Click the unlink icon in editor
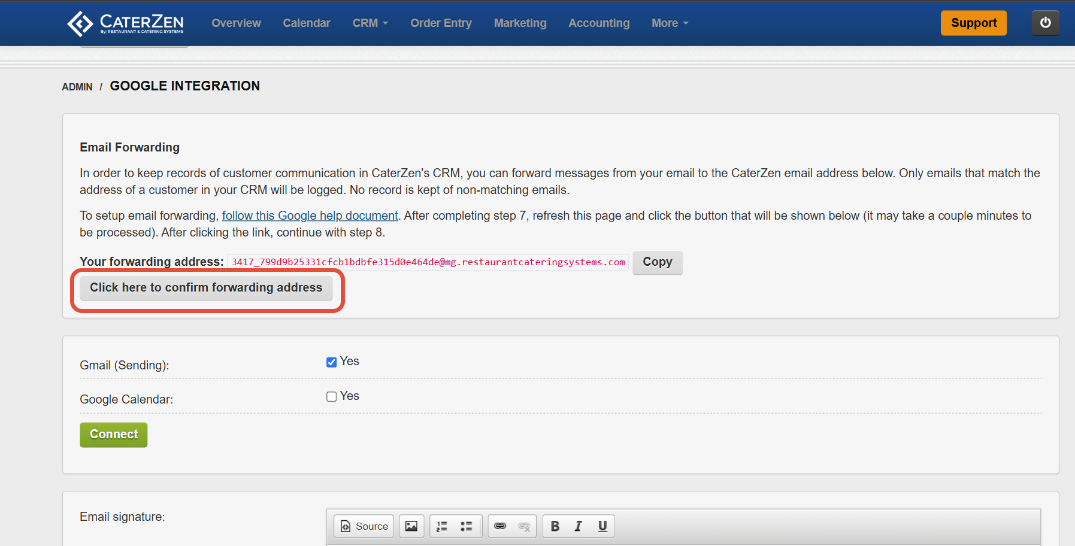The image size is (1075, 546). click(x=524, y=526)
